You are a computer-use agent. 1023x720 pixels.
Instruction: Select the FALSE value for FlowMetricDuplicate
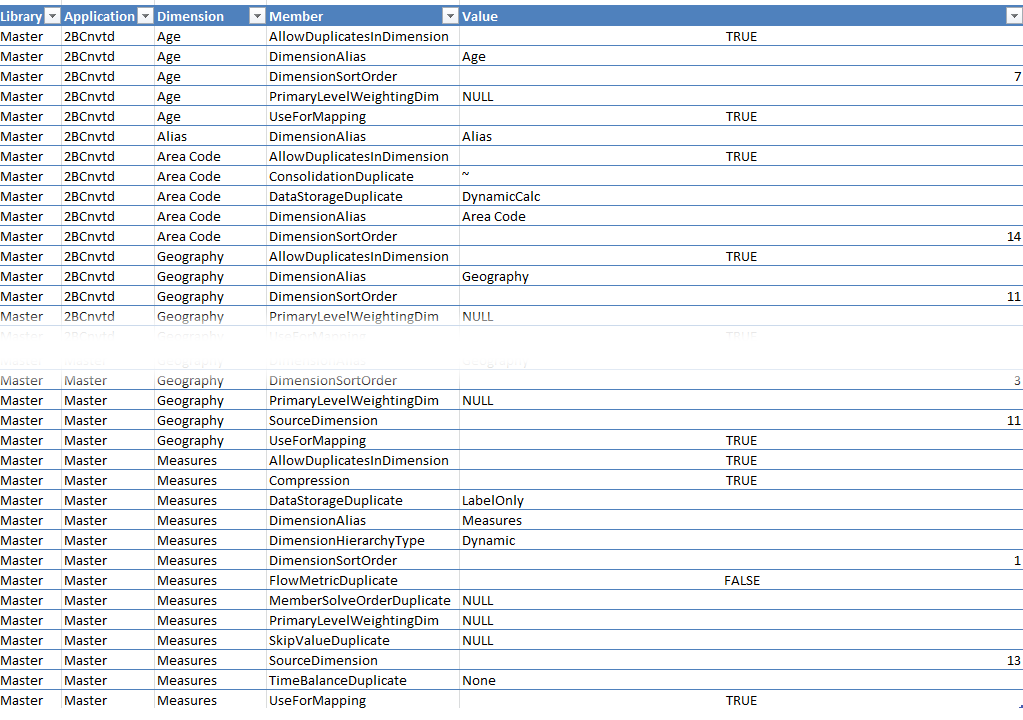point(741,580)
